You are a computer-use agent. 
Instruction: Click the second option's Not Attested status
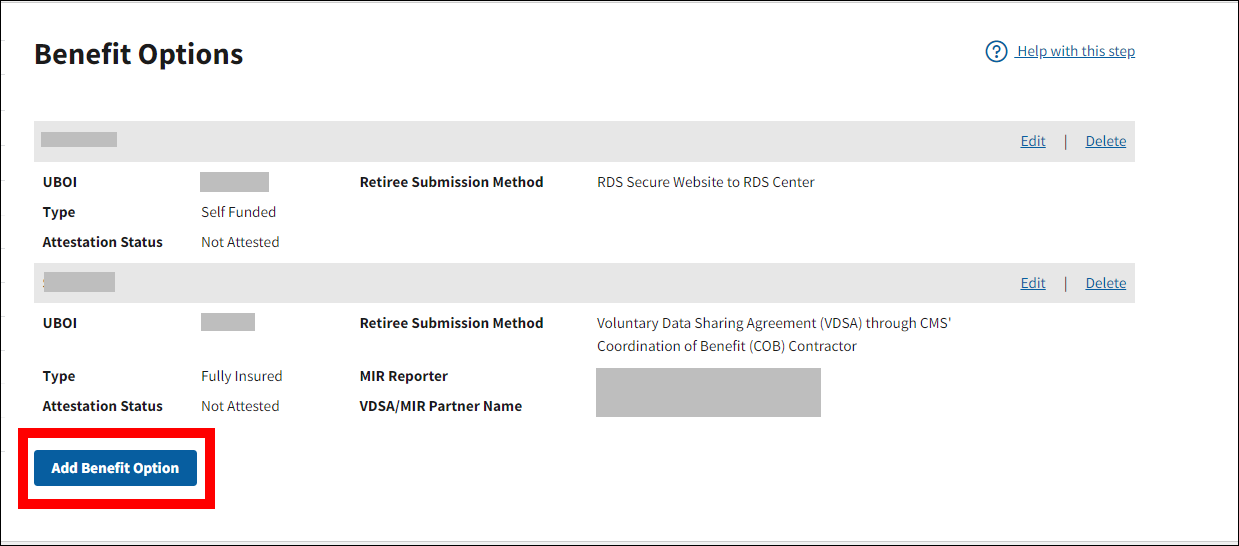[240, 406]
